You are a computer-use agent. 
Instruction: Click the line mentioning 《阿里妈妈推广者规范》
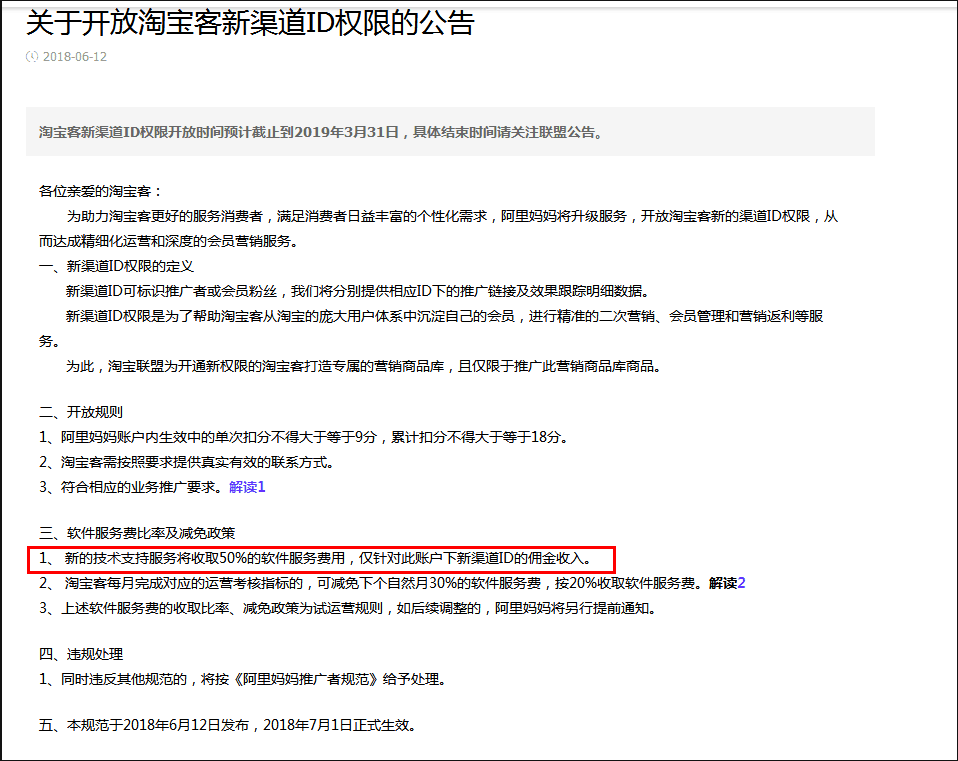coord(242,679)
